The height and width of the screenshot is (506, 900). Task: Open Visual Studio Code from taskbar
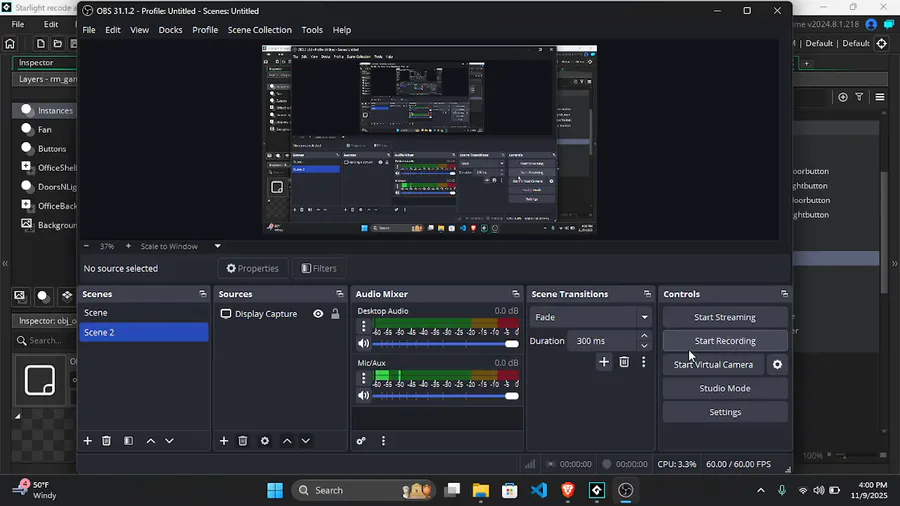point(539,491)
